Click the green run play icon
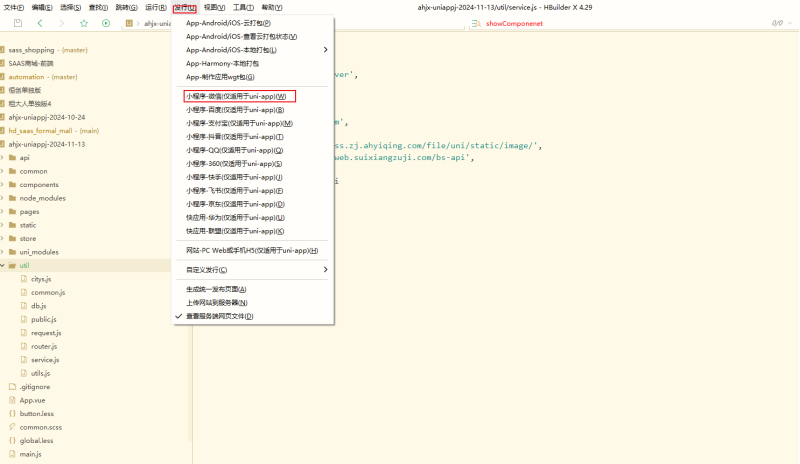Screen dimensions: 800x464 click(106, 23)
